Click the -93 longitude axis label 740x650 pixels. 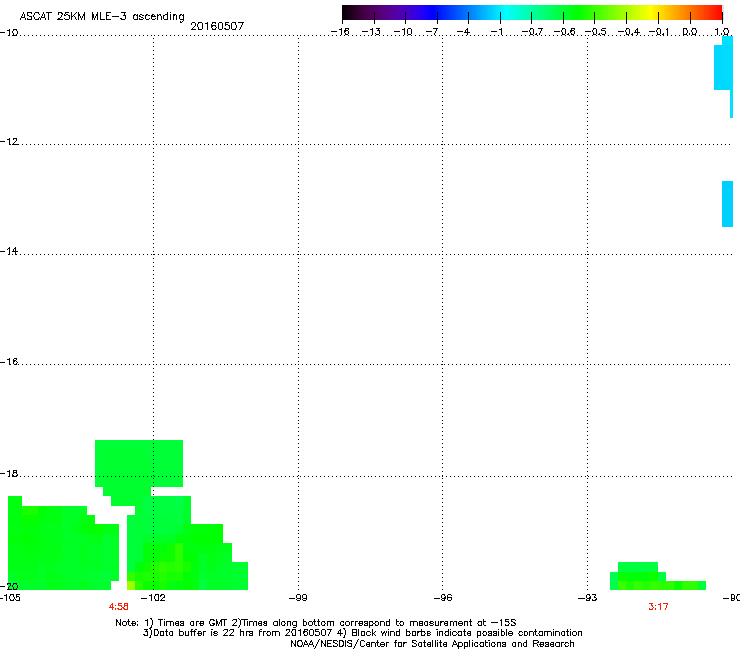pos(588,598)
